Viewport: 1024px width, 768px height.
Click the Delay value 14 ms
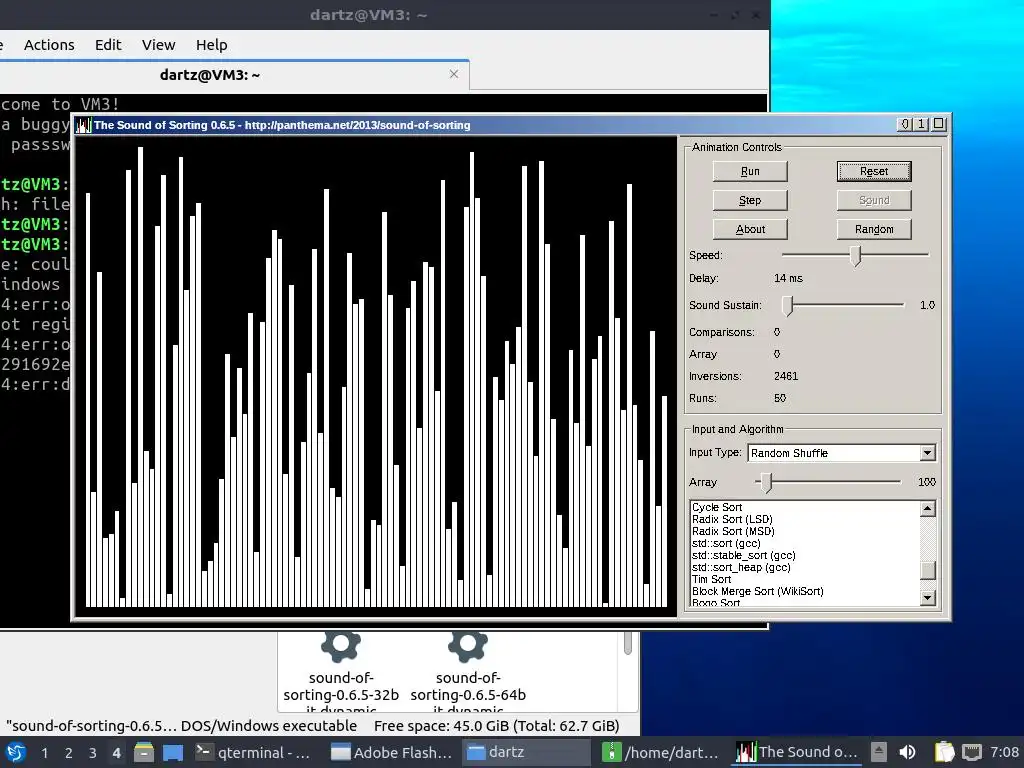point(788,278)
